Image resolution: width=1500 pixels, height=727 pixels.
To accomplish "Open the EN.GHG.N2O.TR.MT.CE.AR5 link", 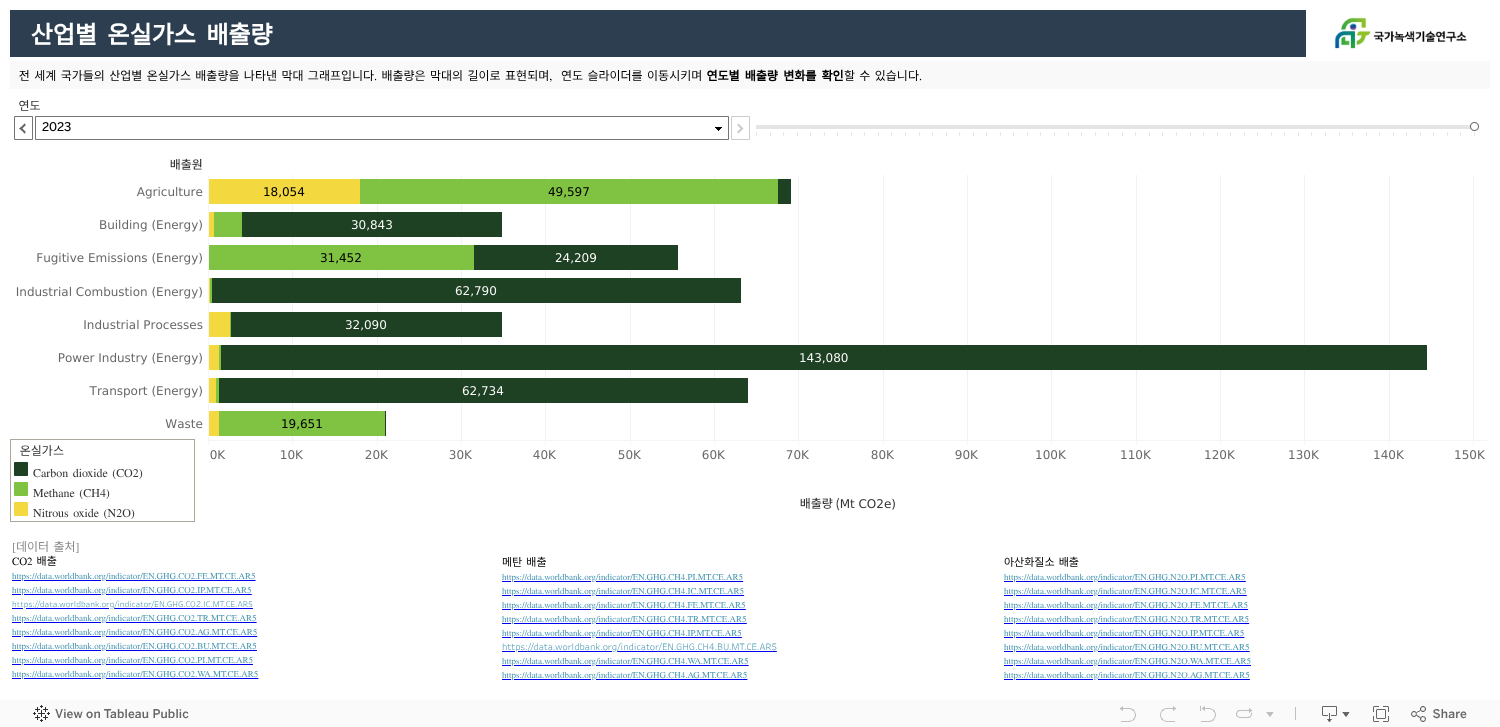I will click(x=1126, y=619).
